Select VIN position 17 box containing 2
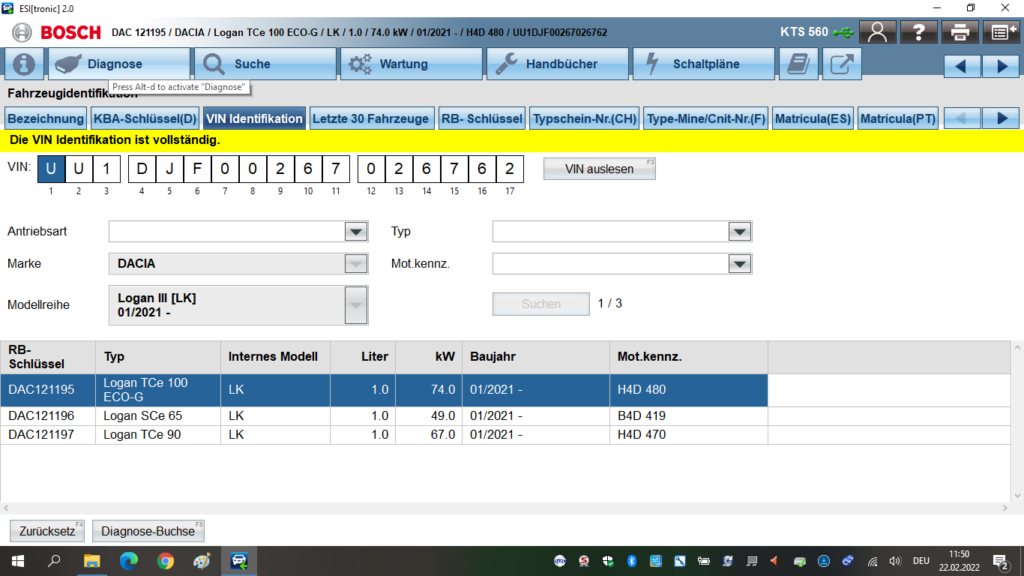The height and width of the screenshot is (576, 1024). [x=509, y=169]
